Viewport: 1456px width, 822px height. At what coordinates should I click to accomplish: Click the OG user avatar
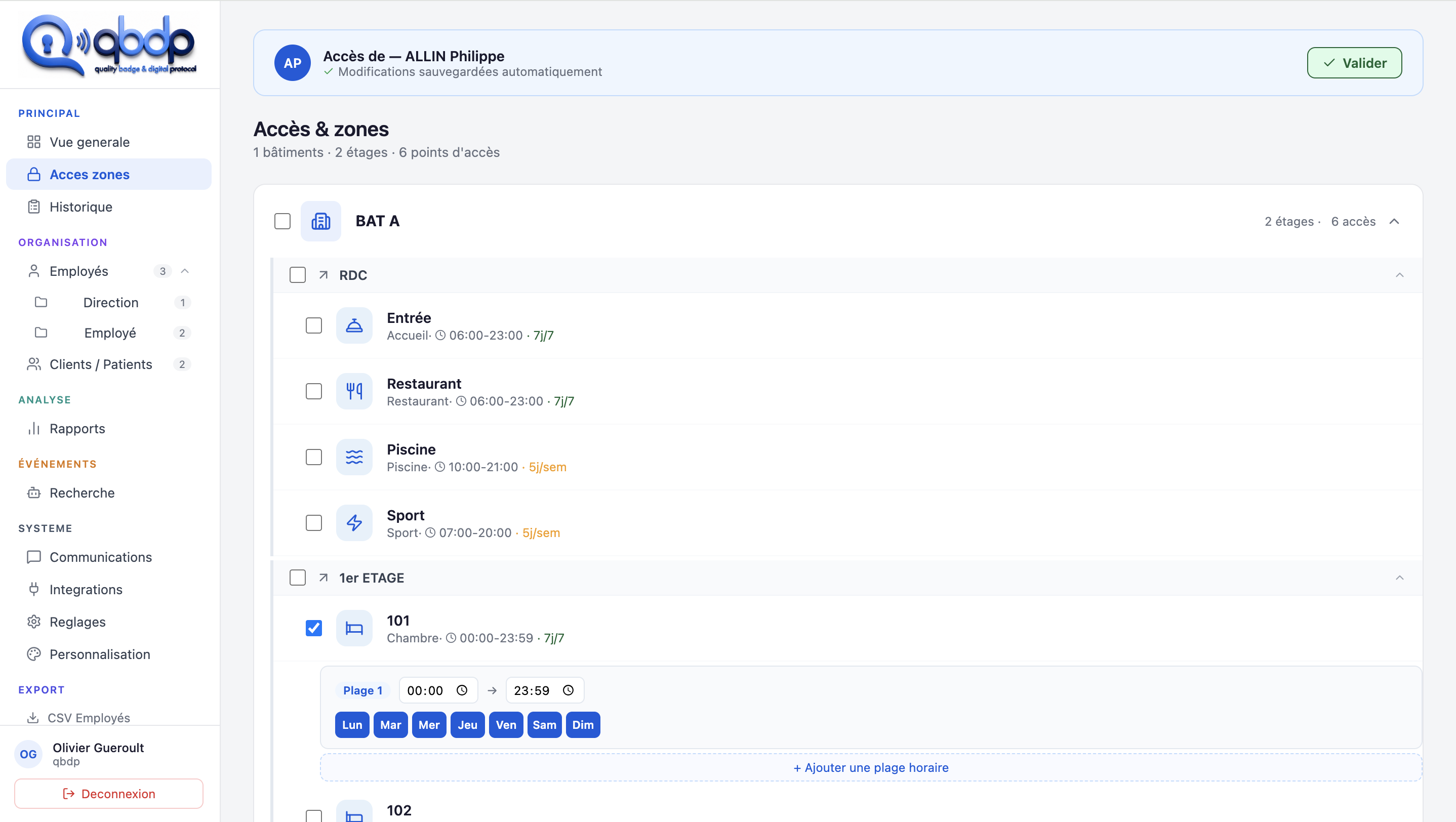[x=28, y=754]
